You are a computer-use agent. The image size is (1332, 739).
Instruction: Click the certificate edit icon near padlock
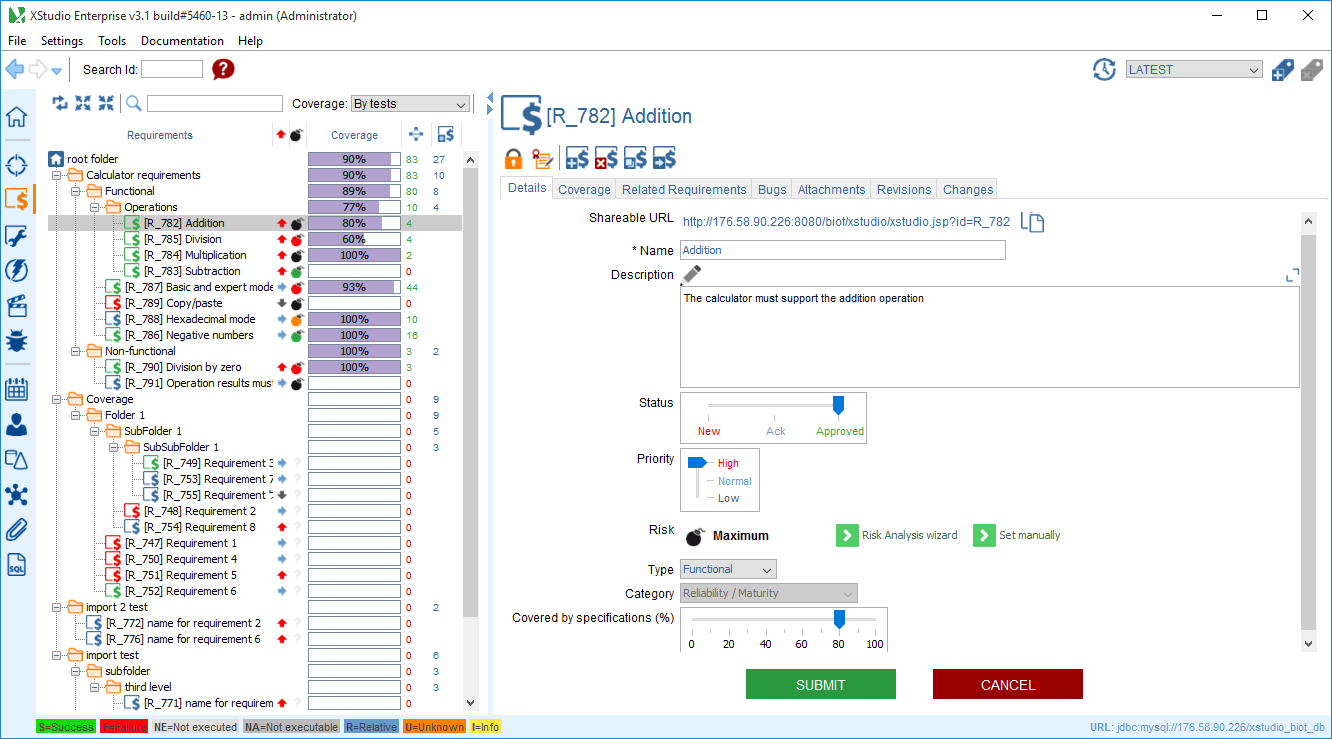click(543, 158)
